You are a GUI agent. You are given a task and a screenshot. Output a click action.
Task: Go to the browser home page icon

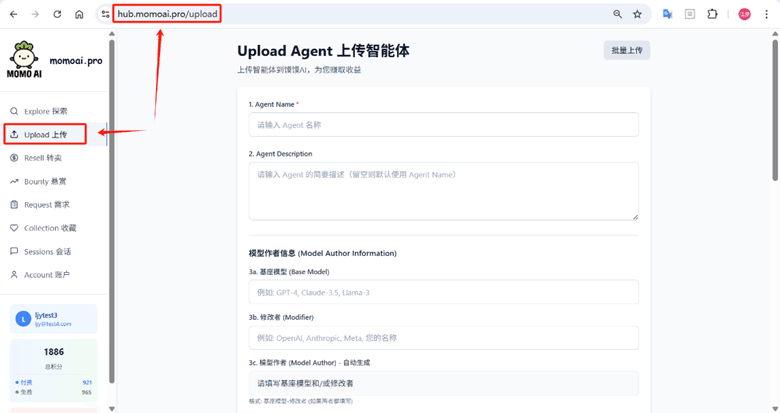(79, 15)
